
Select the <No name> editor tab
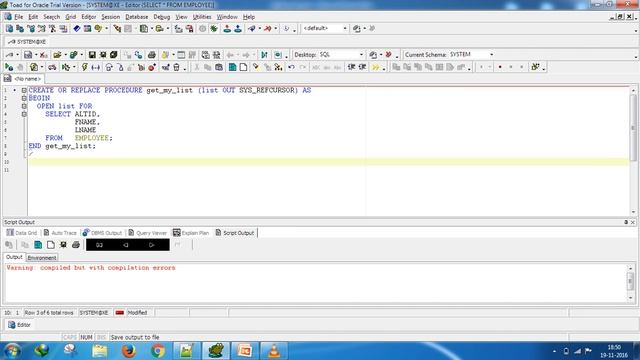pyautogui.click(x=23, y=79)
